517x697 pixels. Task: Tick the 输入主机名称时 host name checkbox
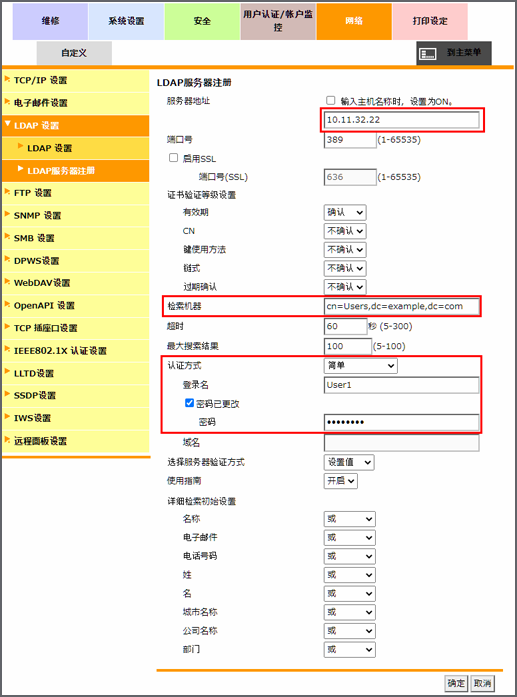(x=330, y=100)
